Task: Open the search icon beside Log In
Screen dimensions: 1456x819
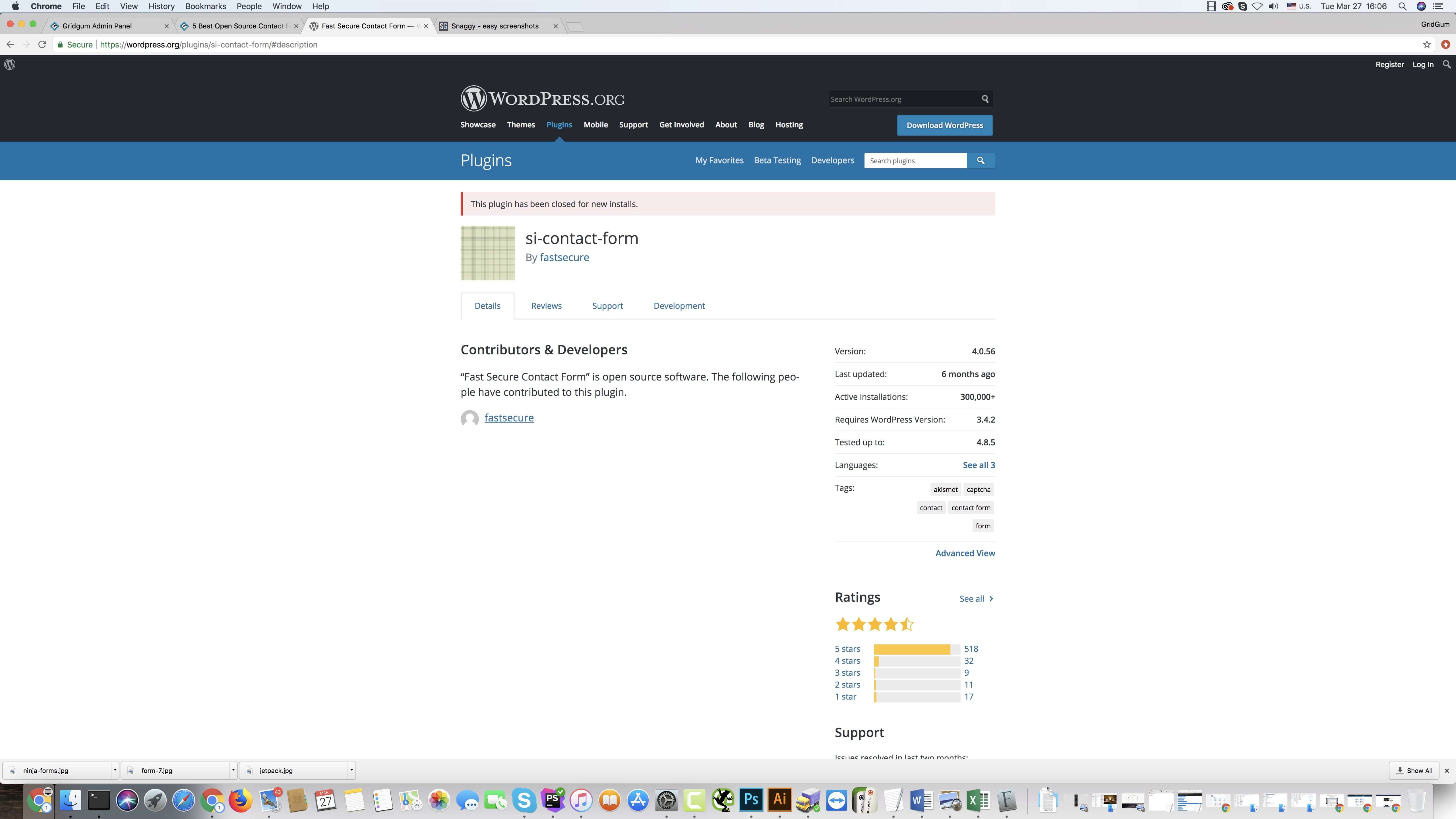Action: 1446,65
